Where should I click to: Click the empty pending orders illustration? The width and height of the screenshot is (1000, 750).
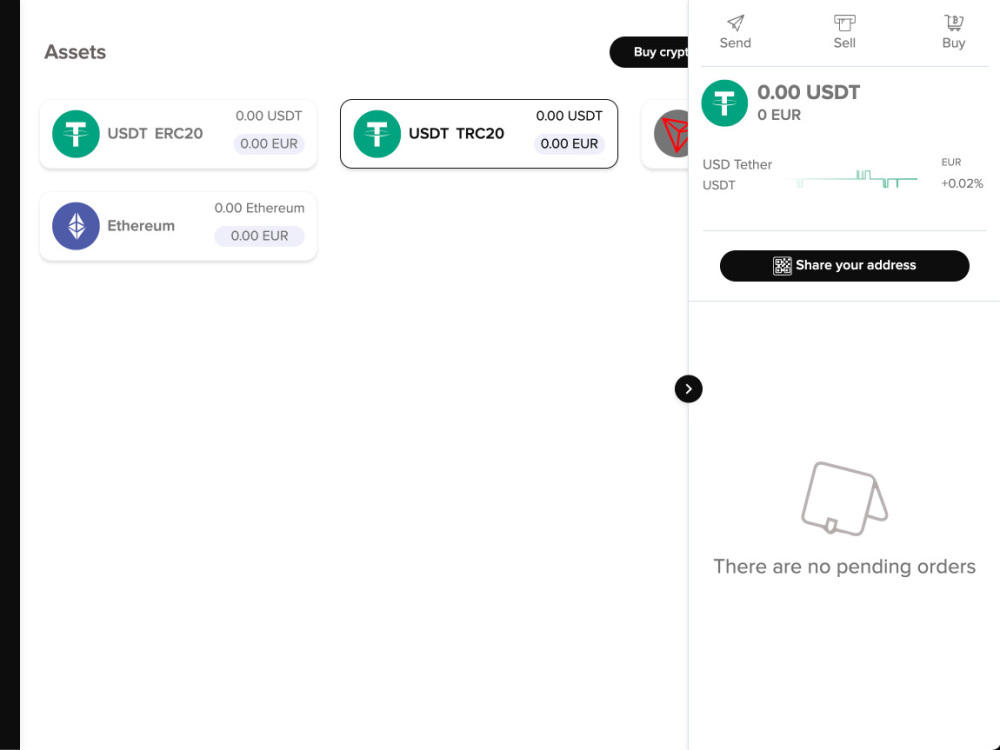click(x=844, y=499)
